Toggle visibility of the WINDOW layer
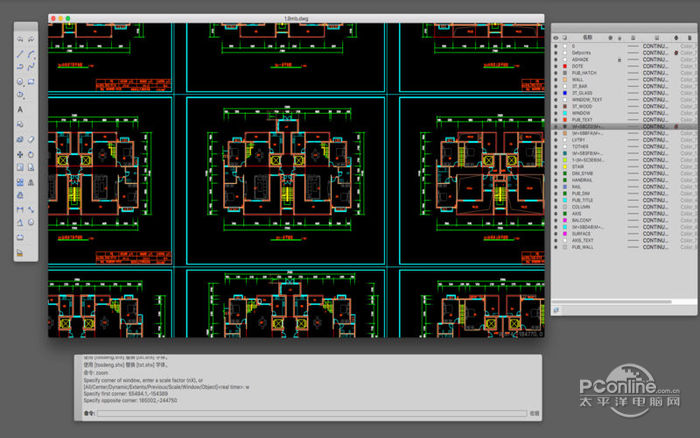 pos(556,113)
